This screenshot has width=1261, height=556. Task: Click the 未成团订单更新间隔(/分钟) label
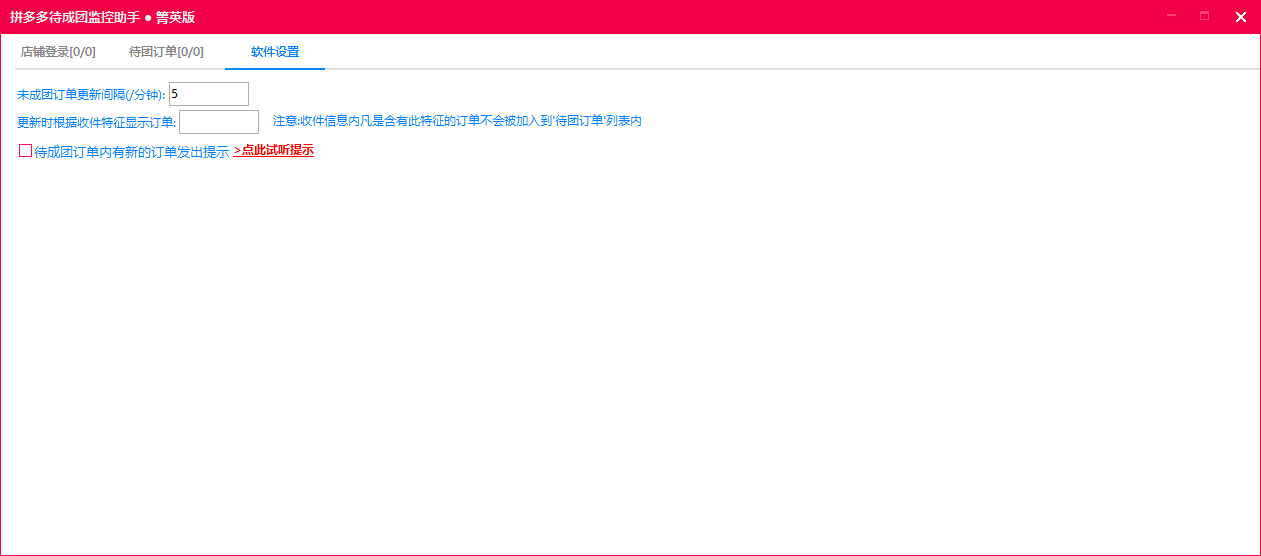pyautogui.click(x=91, y=95)
